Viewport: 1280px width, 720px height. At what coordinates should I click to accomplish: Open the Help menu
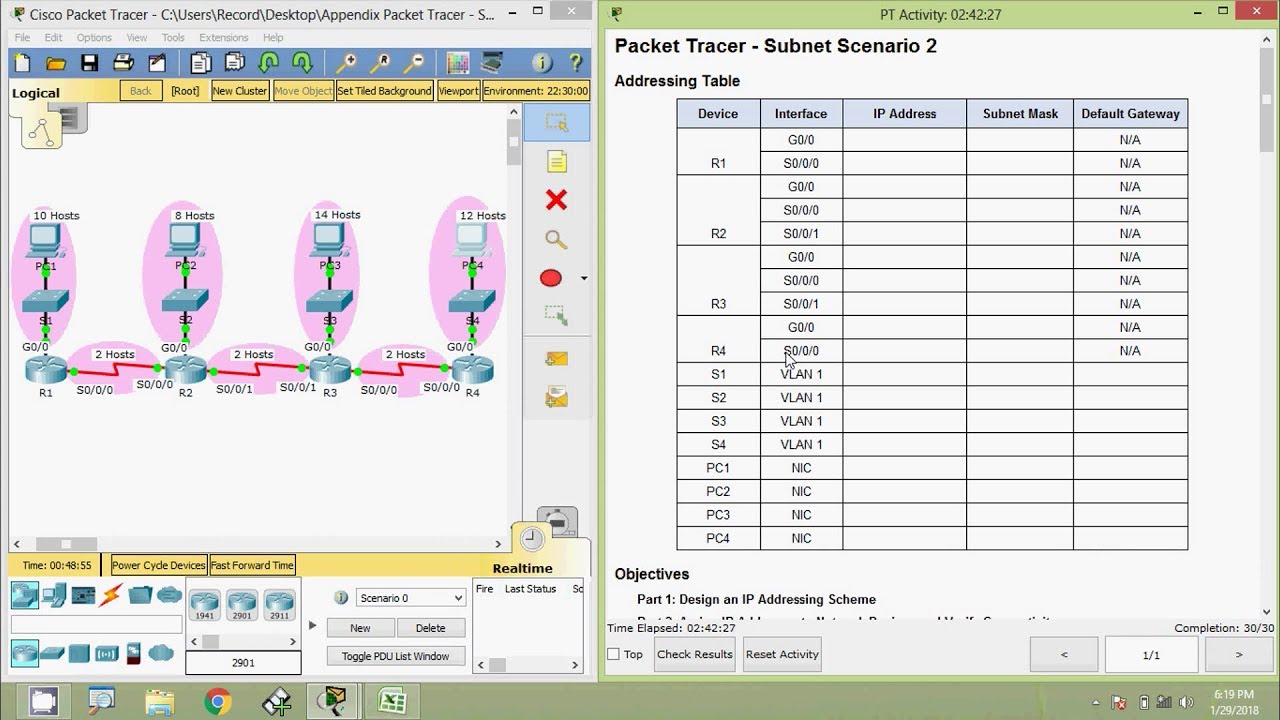pos(273,38)
